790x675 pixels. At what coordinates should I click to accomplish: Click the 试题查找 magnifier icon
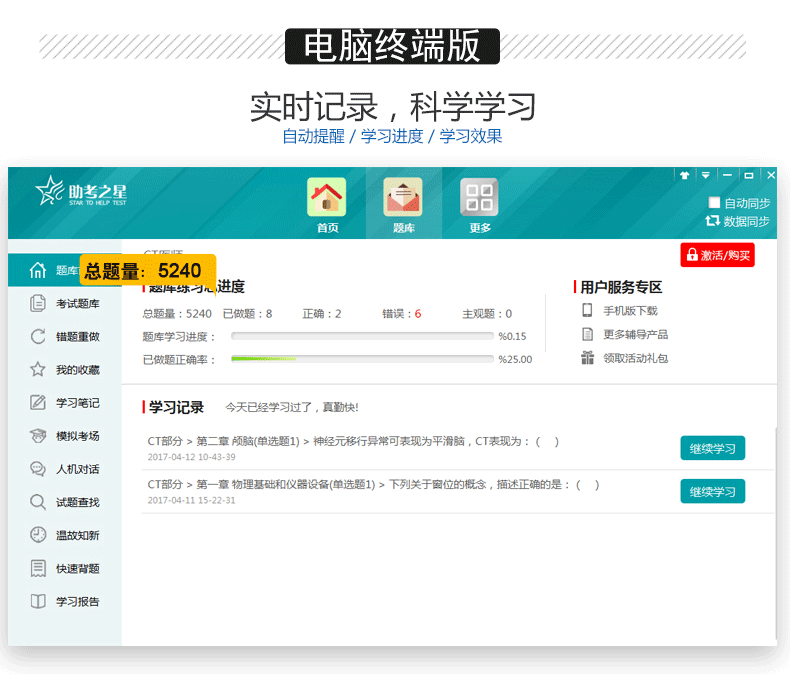tap(38, 502)
